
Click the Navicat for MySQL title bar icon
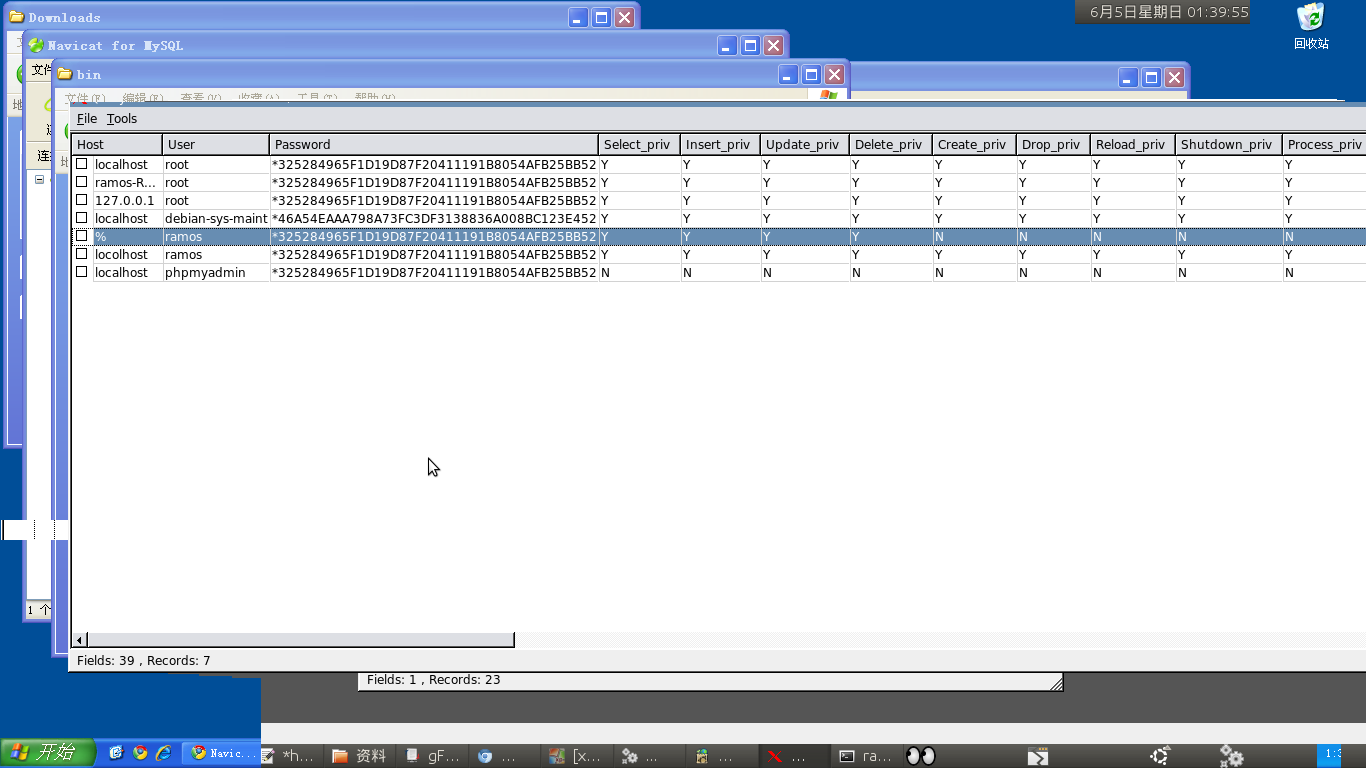[x=36, y=45]
